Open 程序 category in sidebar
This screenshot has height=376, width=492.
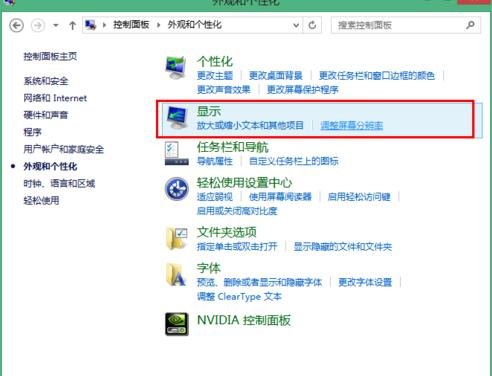click(32, 132)
